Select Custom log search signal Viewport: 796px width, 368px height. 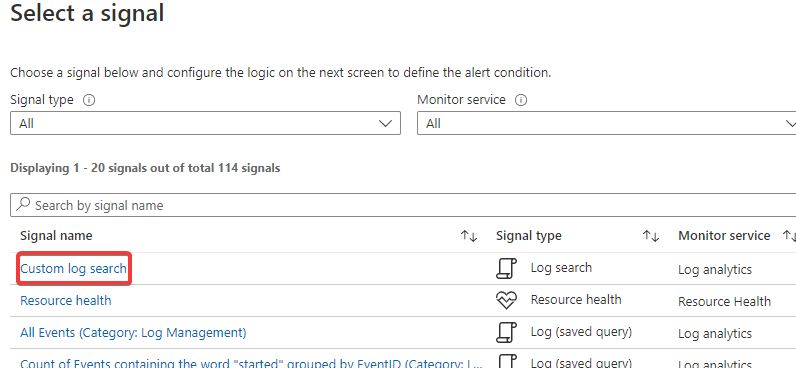click(74, 268)
